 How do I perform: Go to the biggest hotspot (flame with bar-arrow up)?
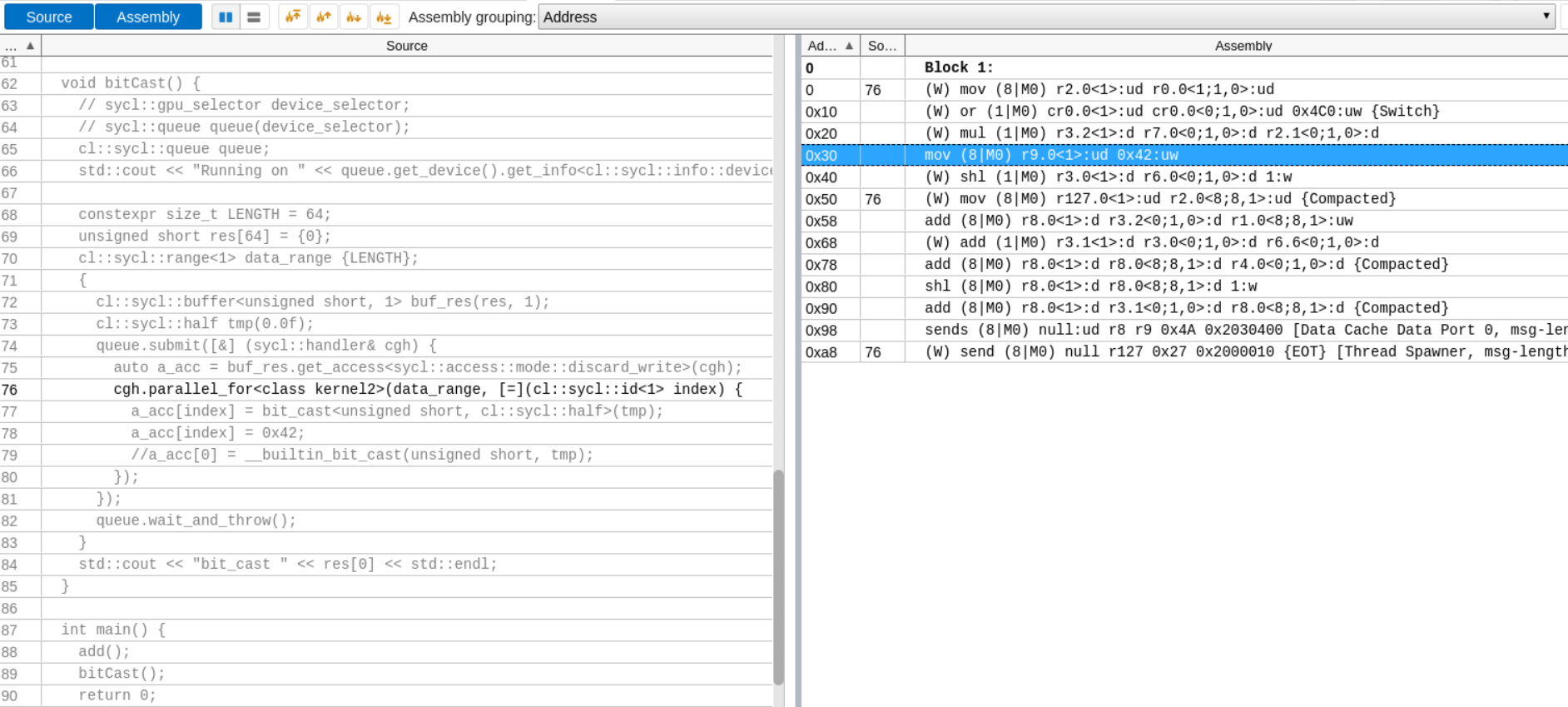point(293,17)
